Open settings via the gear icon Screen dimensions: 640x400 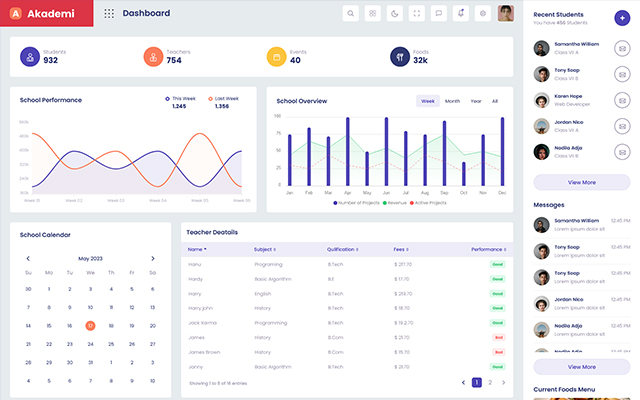click(483, 13)
